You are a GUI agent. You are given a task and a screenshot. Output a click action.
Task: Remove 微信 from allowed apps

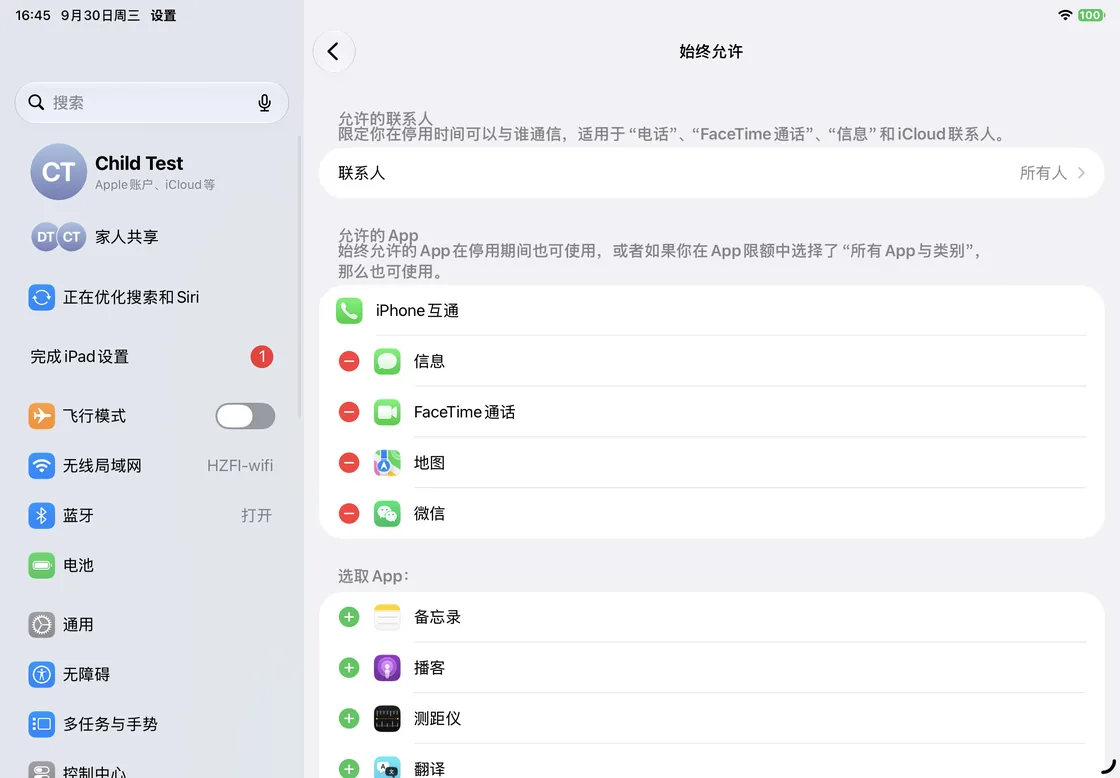(x=349, y=514)
